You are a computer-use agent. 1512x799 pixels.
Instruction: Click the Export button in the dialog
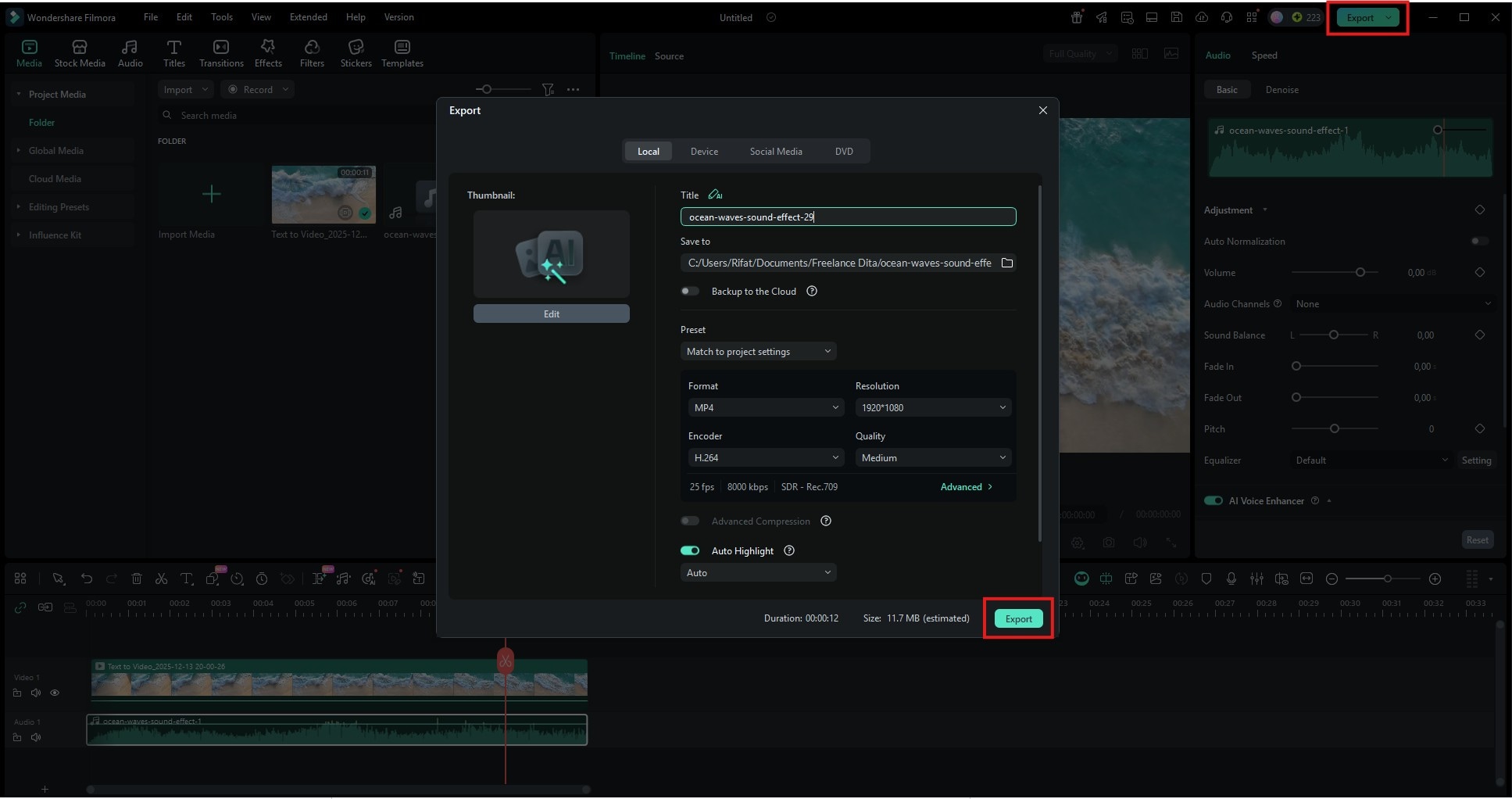tap(1017, 618)
